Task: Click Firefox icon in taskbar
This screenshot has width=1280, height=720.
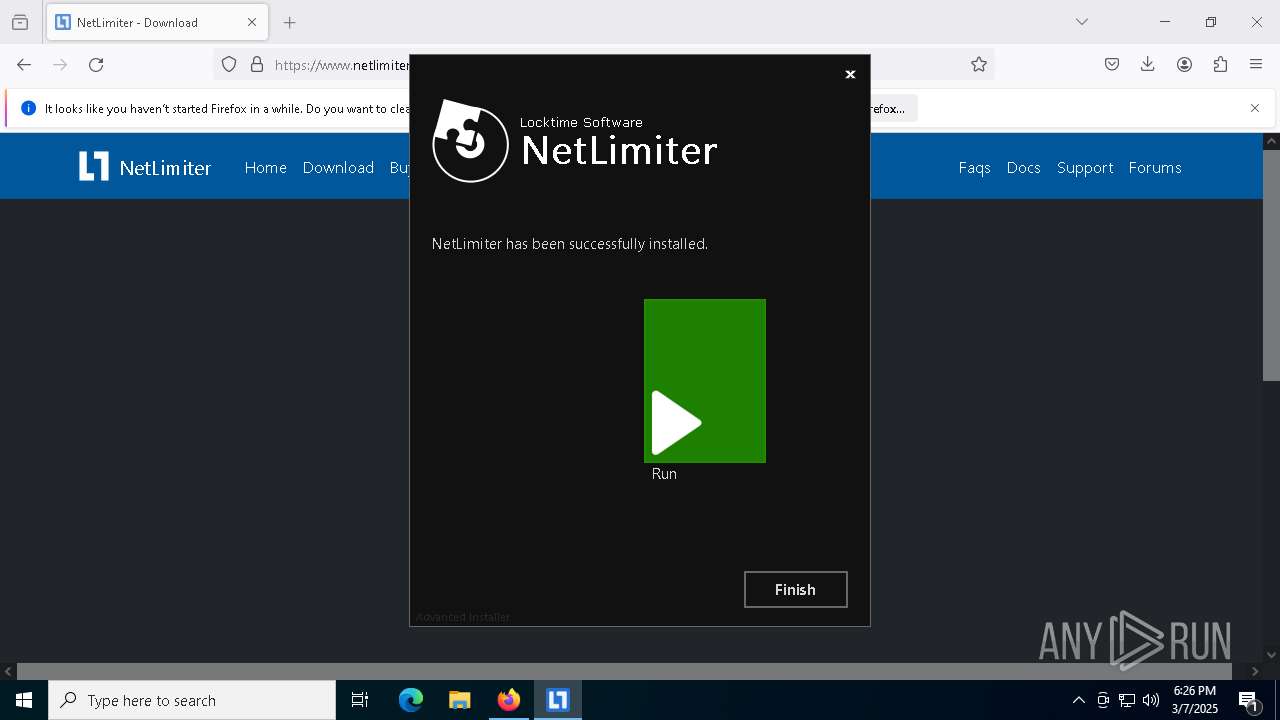Action: [x=509, y=700]
